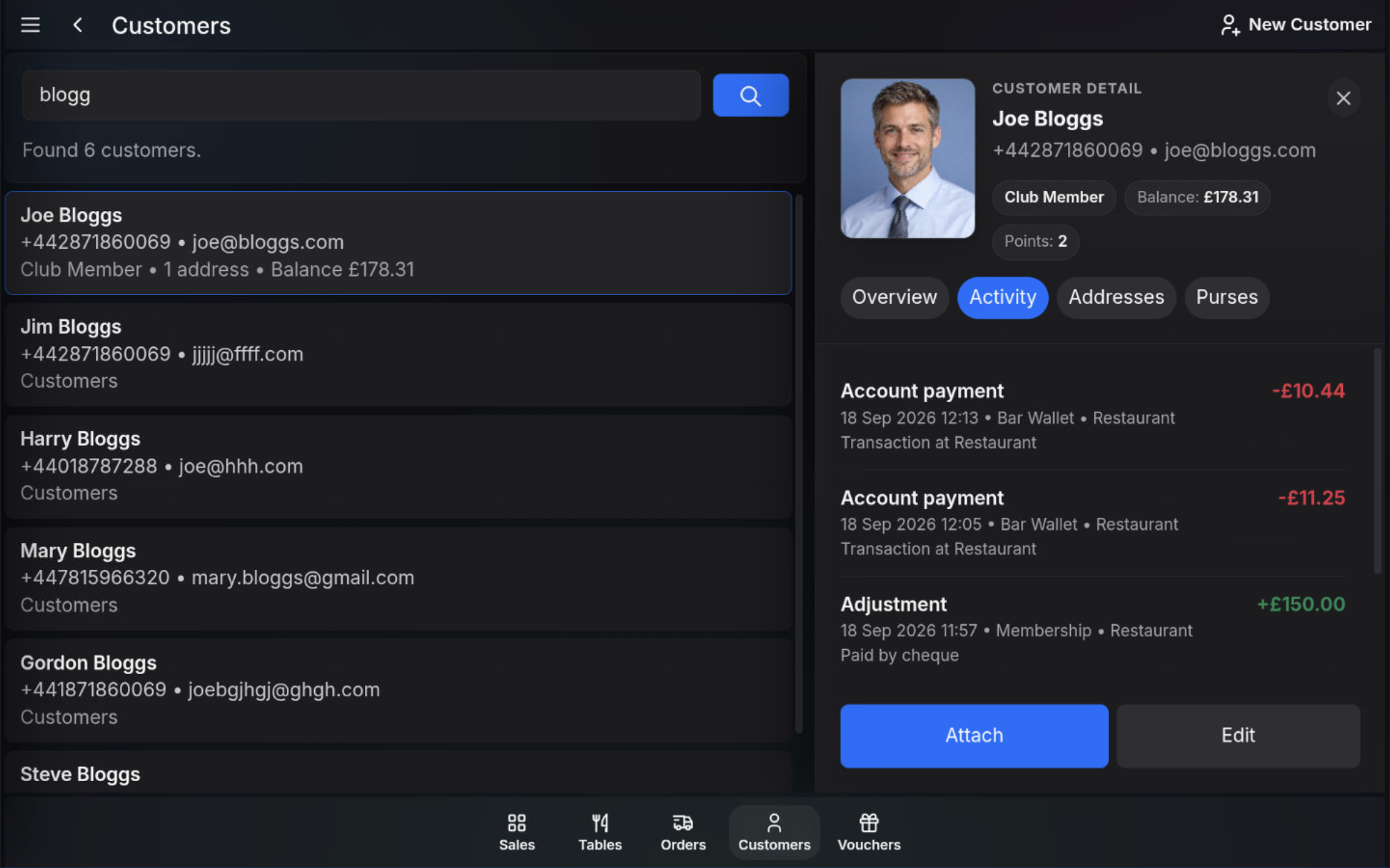Go to Vouchers in bottom navigation
Viewport: 1390px width, 868px height.
click(869, 832)
